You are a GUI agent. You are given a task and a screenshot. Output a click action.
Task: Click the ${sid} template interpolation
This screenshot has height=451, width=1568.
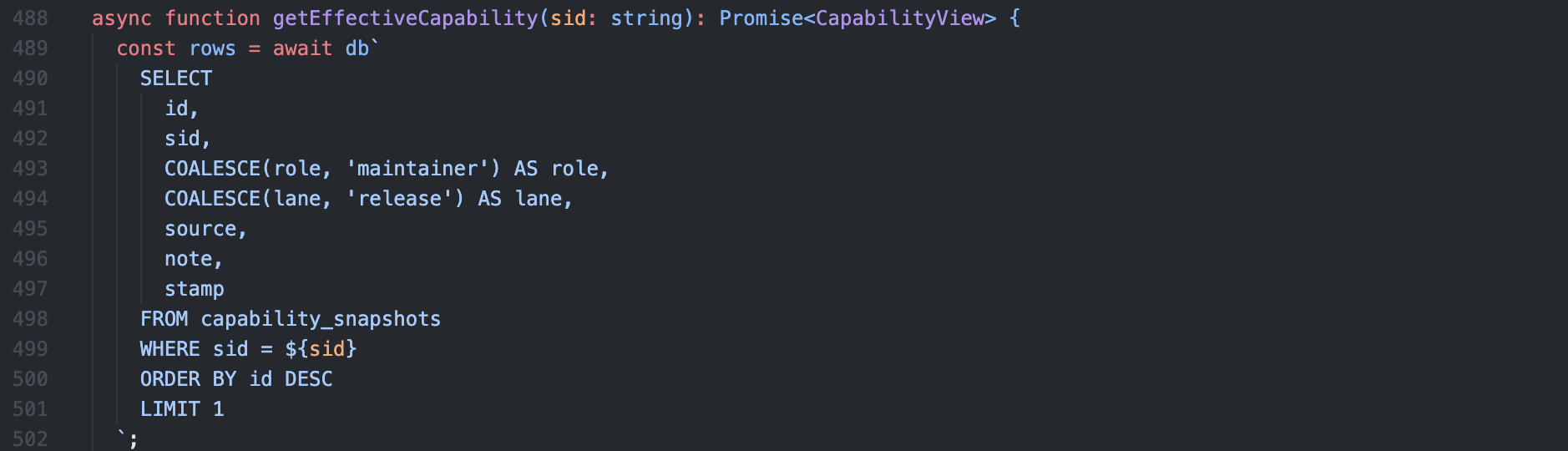click(321, 349)
